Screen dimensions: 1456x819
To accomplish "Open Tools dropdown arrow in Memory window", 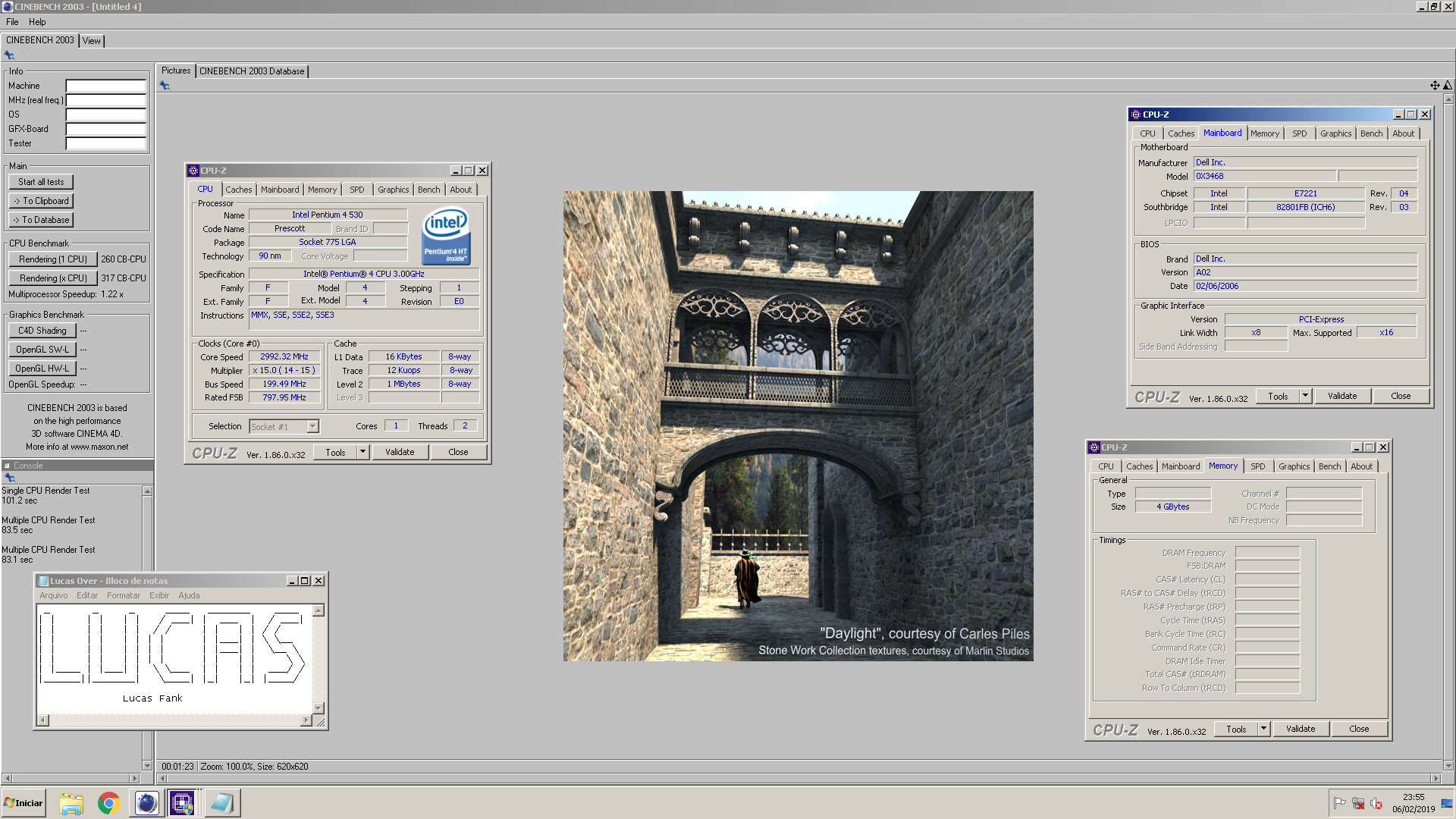I will tap(1263, 729).
